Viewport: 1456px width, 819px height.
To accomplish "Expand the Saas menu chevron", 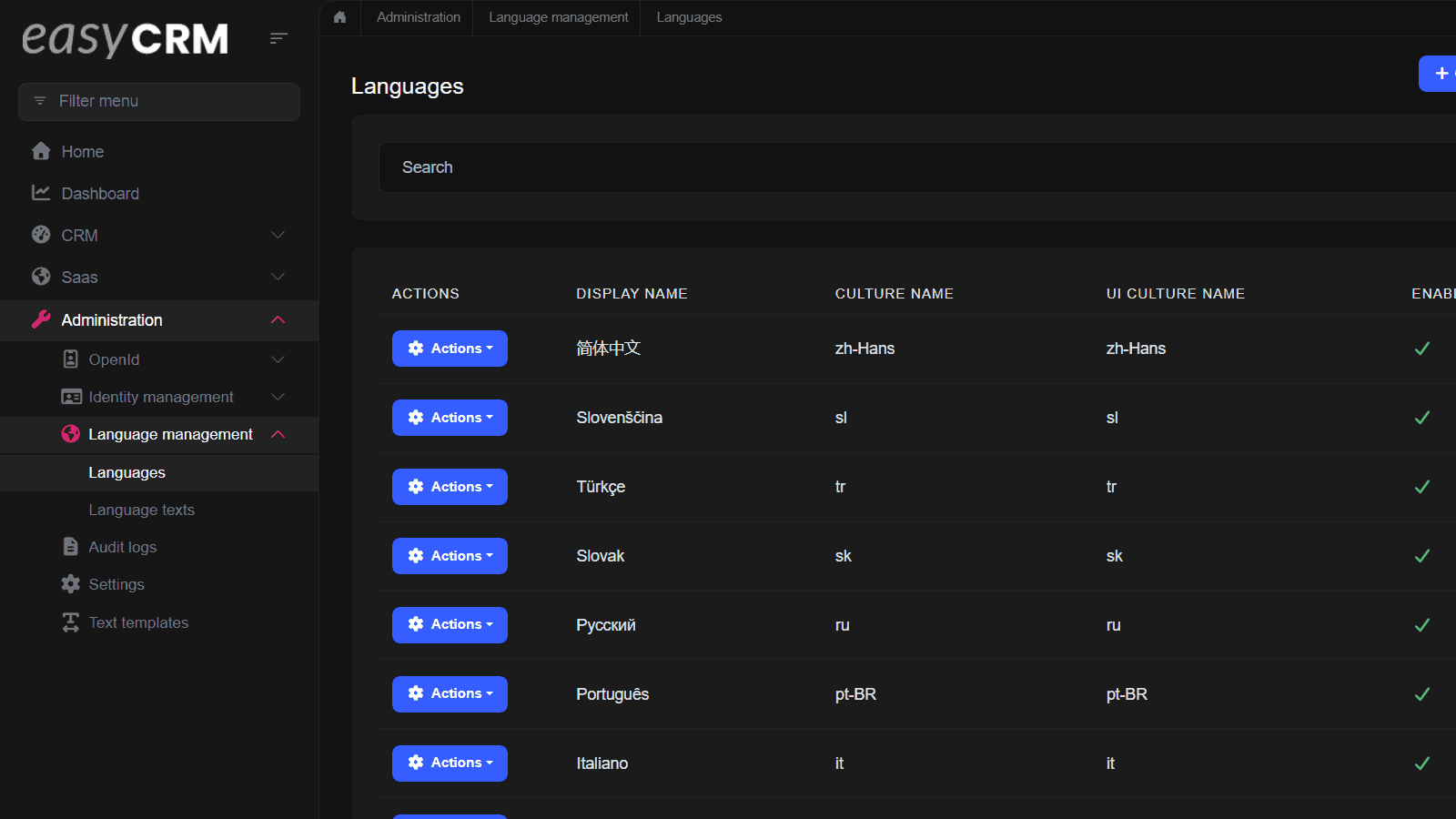I will [278, 277].
